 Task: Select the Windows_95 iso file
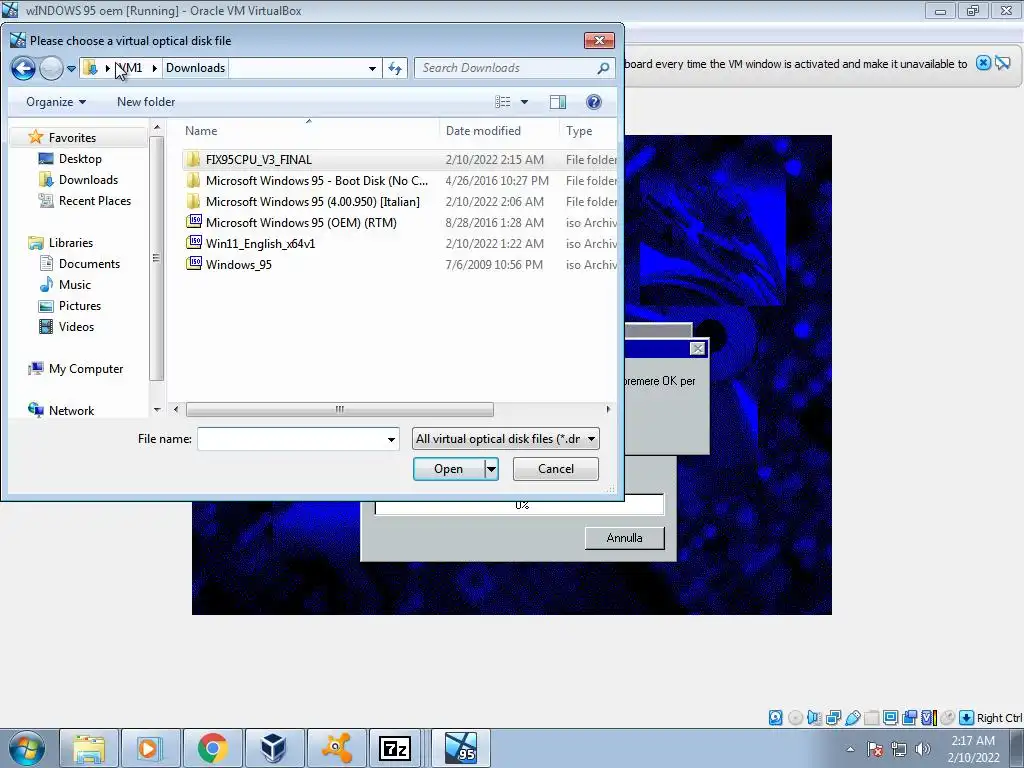pos(238,264)
